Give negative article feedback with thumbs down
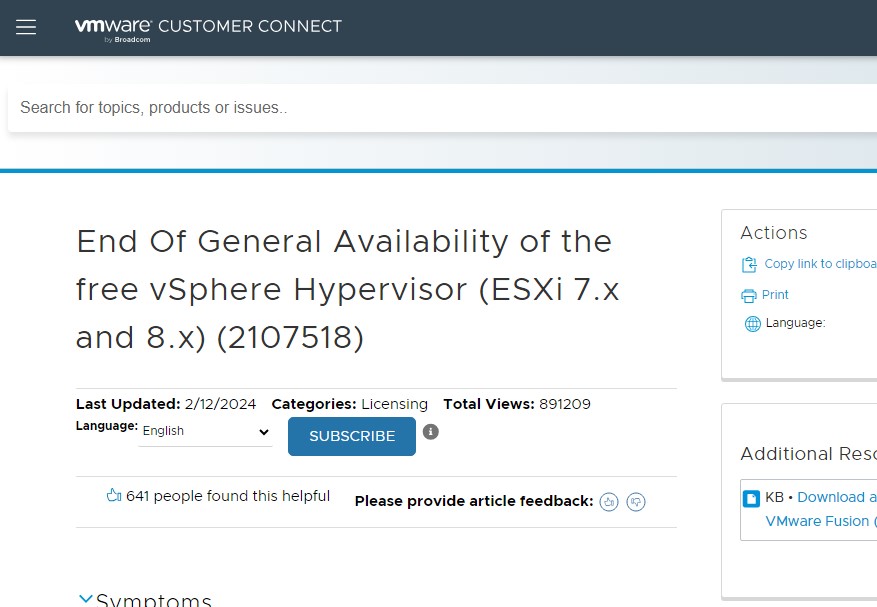 (x=636, y=501)
